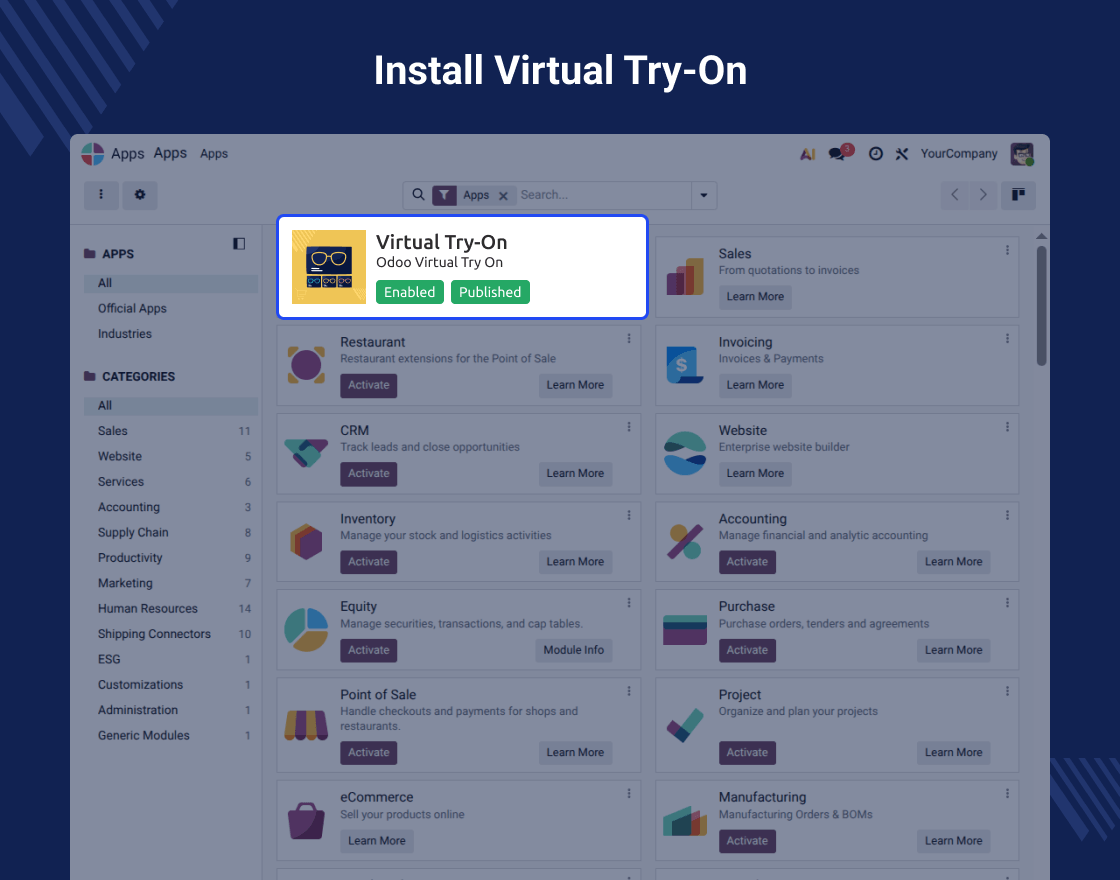Go to previous page arrow
This screenshot has height=880, width=1120.
pos(955,195)
